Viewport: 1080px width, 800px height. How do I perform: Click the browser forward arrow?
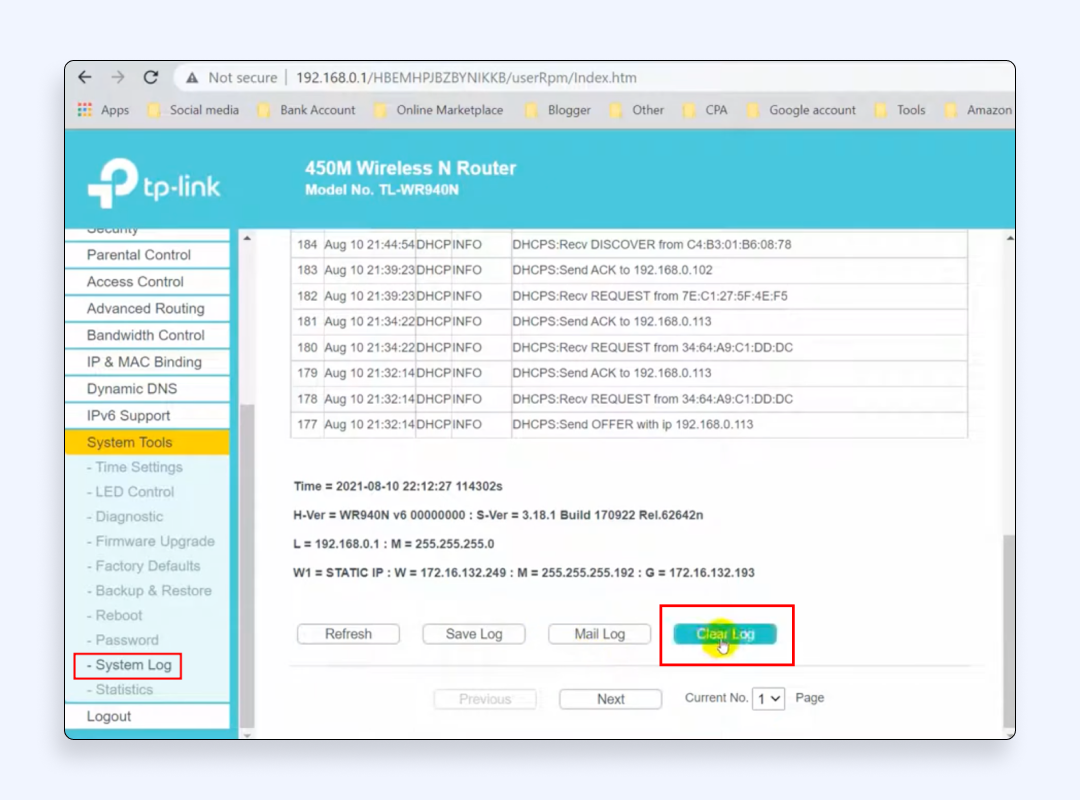tap(118, 77)
